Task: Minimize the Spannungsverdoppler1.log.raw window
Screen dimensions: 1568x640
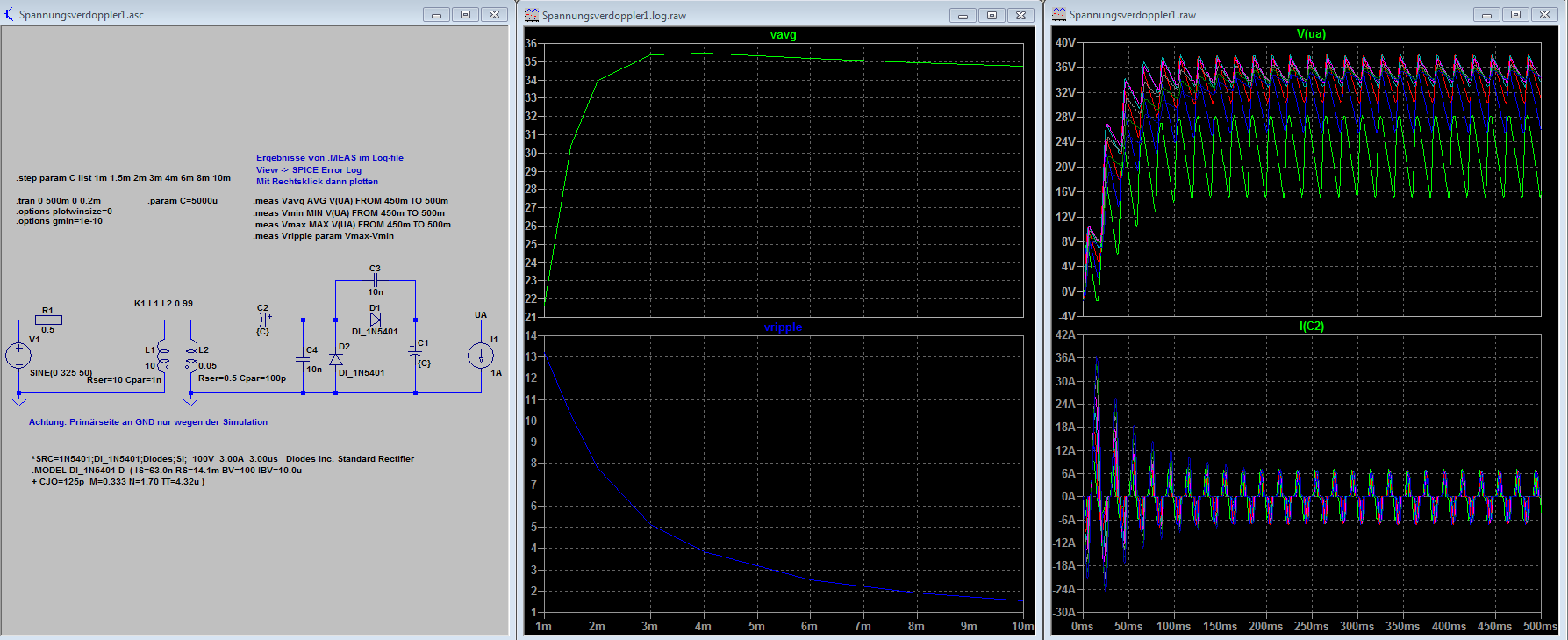Action: [963, 15]
